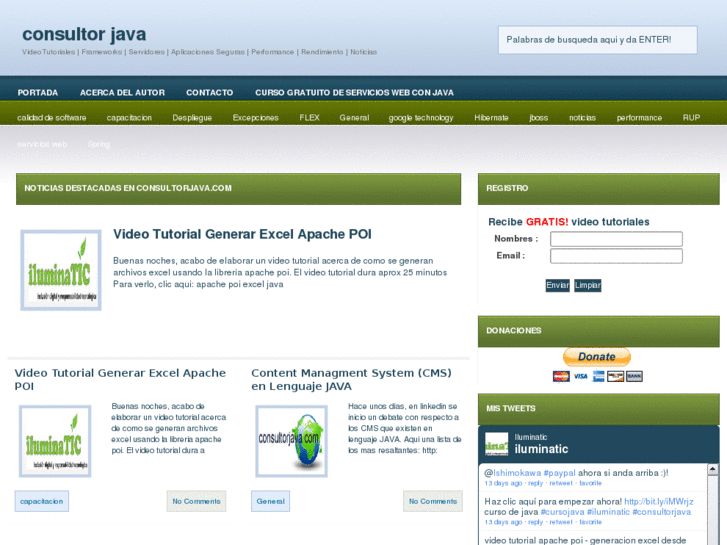Click the iluminaTIC thumbnail in the lower post
The height and width of the screenshot is (545, 727).
[x=55, y=441]
